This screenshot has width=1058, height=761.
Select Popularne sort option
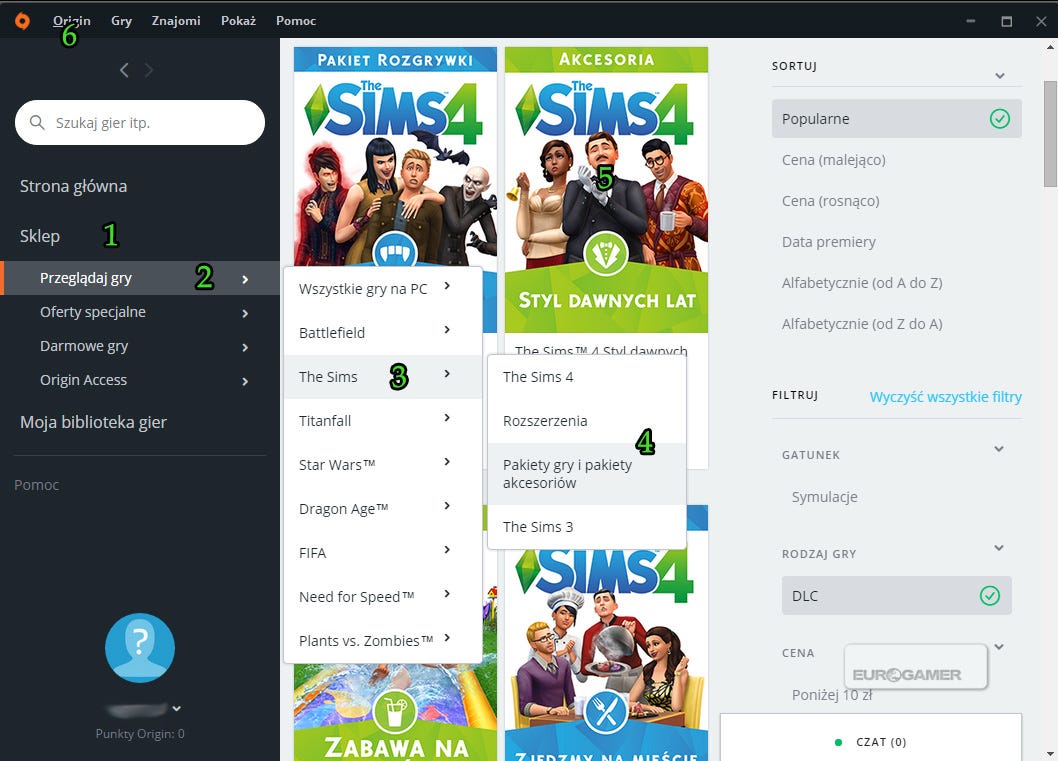pyautogui.click(x=897, y=119)
